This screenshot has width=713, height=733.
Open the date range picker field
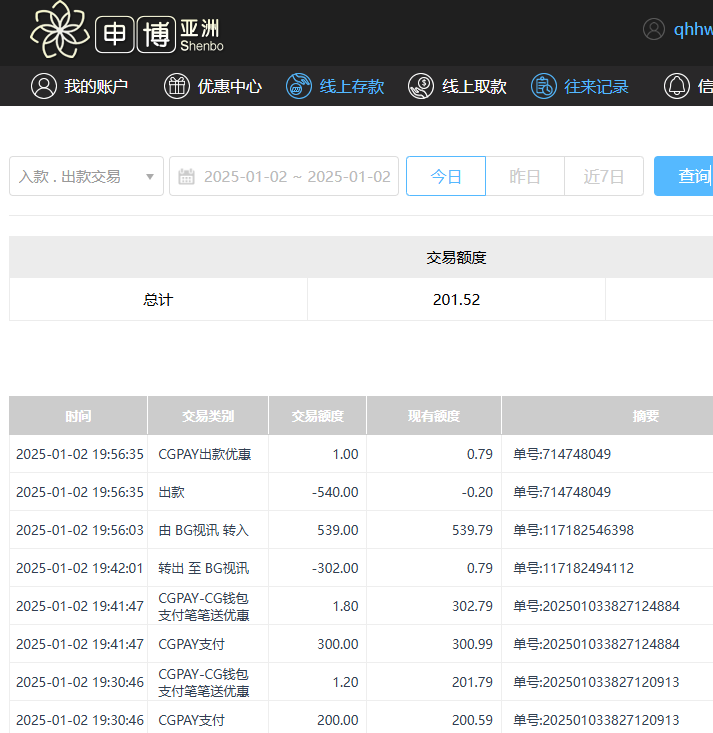coord(296,176)
